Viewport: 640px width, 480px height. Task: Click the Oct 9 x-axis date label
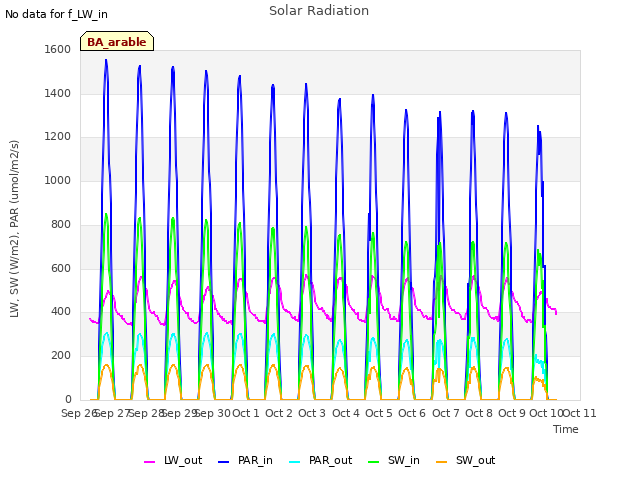coord(512,413)
